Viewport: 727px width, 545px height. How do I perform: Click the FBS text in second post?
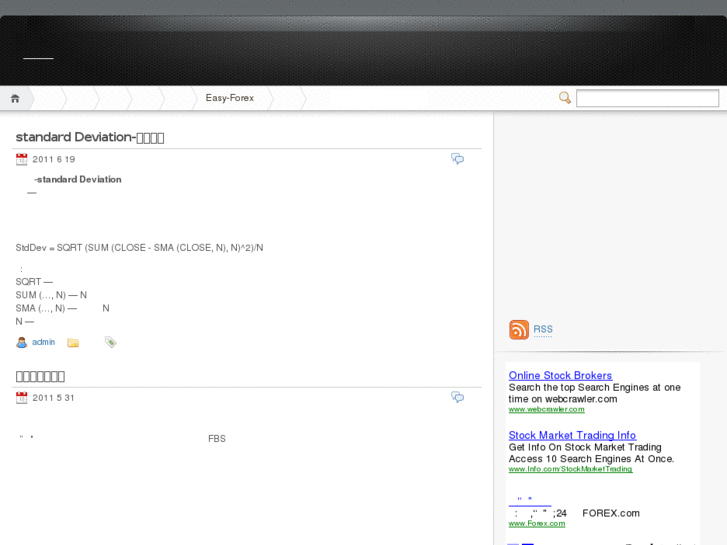[x=217, y=439]
